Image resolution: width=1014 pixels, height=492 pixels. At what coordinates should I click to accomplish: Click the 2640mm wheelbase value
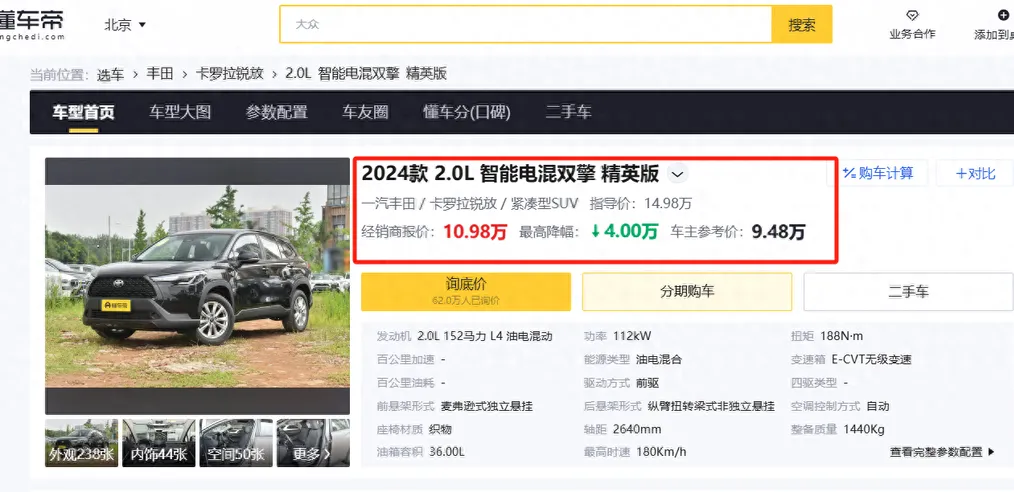click(637, 430)
